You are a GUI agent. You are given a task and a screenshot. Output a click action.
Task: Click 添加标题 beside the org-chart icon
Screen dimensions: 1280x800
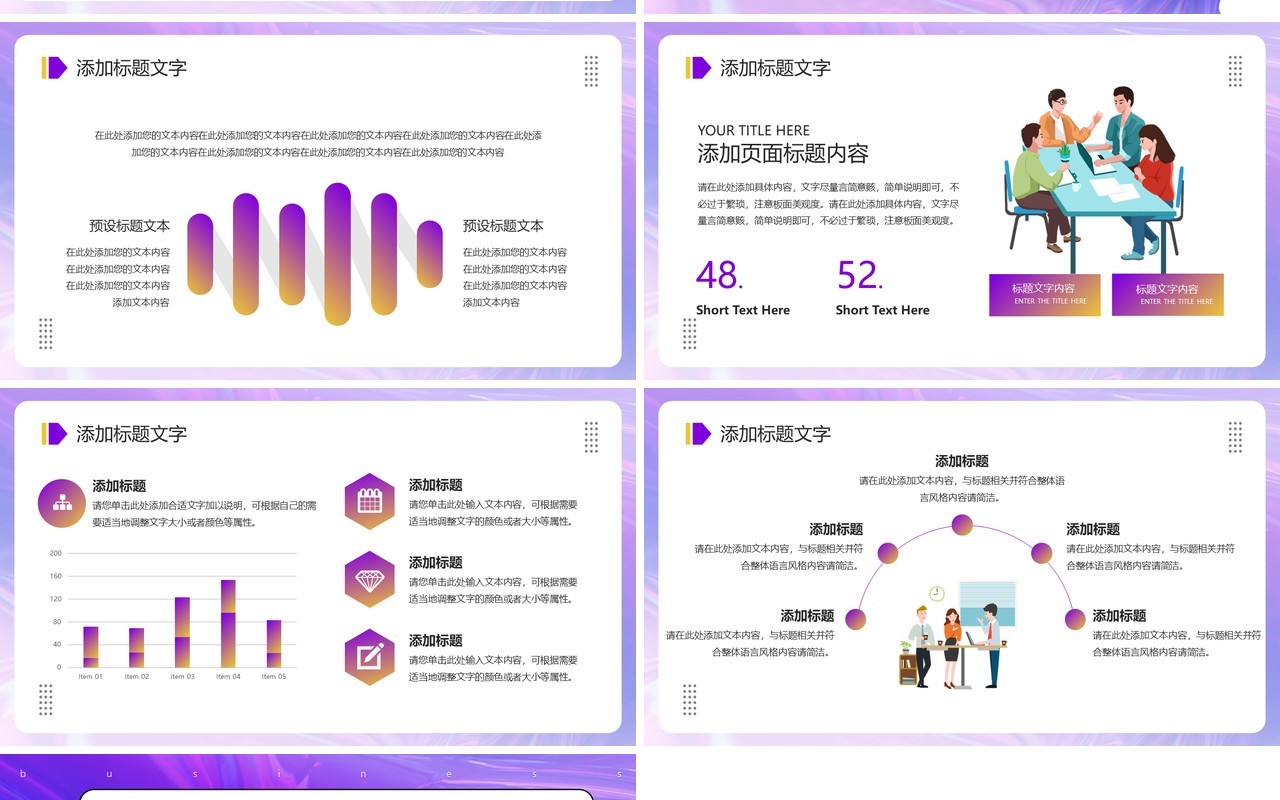pos(119,486)
